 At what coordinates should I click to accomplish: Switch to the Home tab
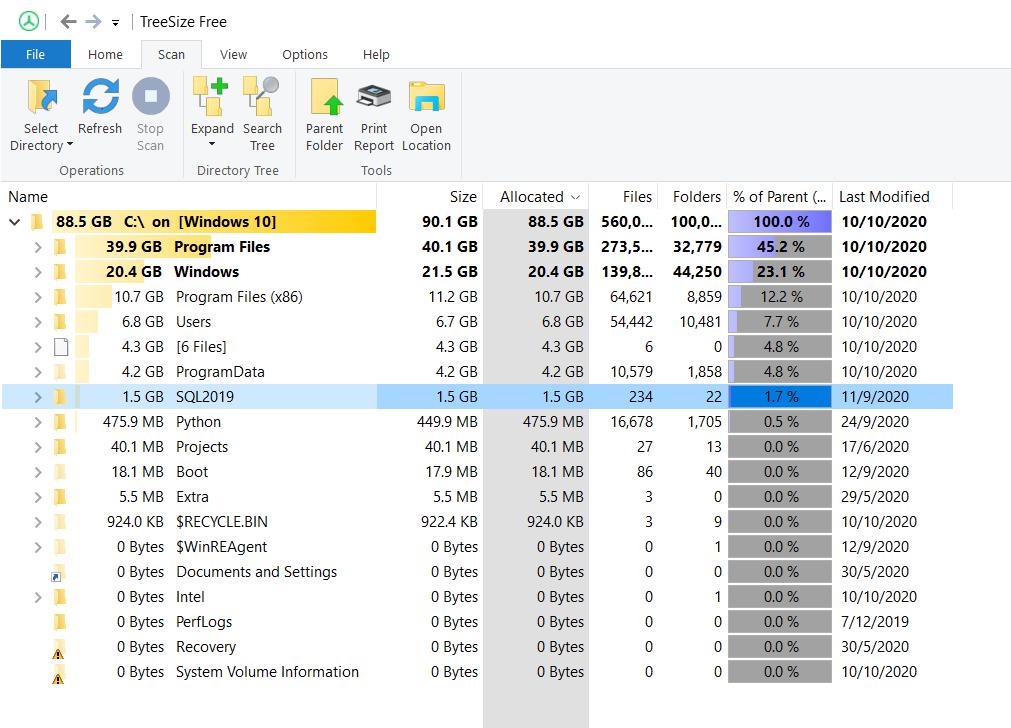105,54
